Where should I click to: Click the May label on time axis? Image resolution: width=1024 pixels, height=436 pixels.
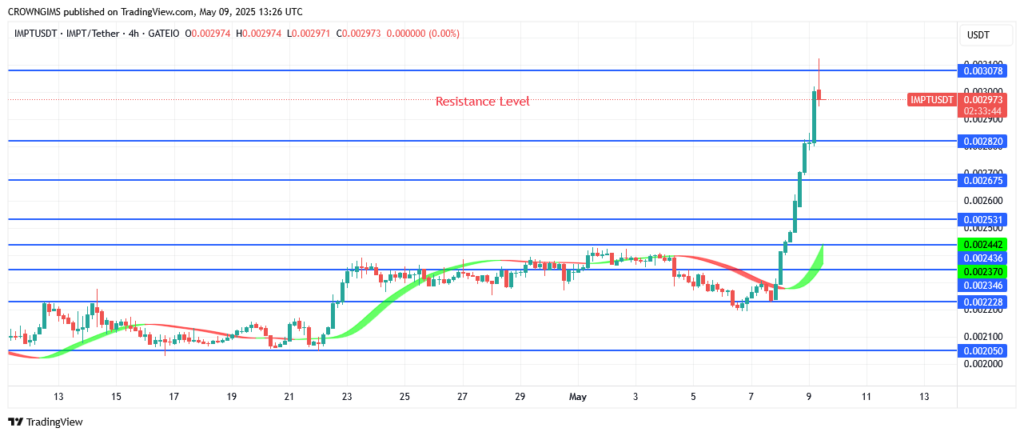578,397
